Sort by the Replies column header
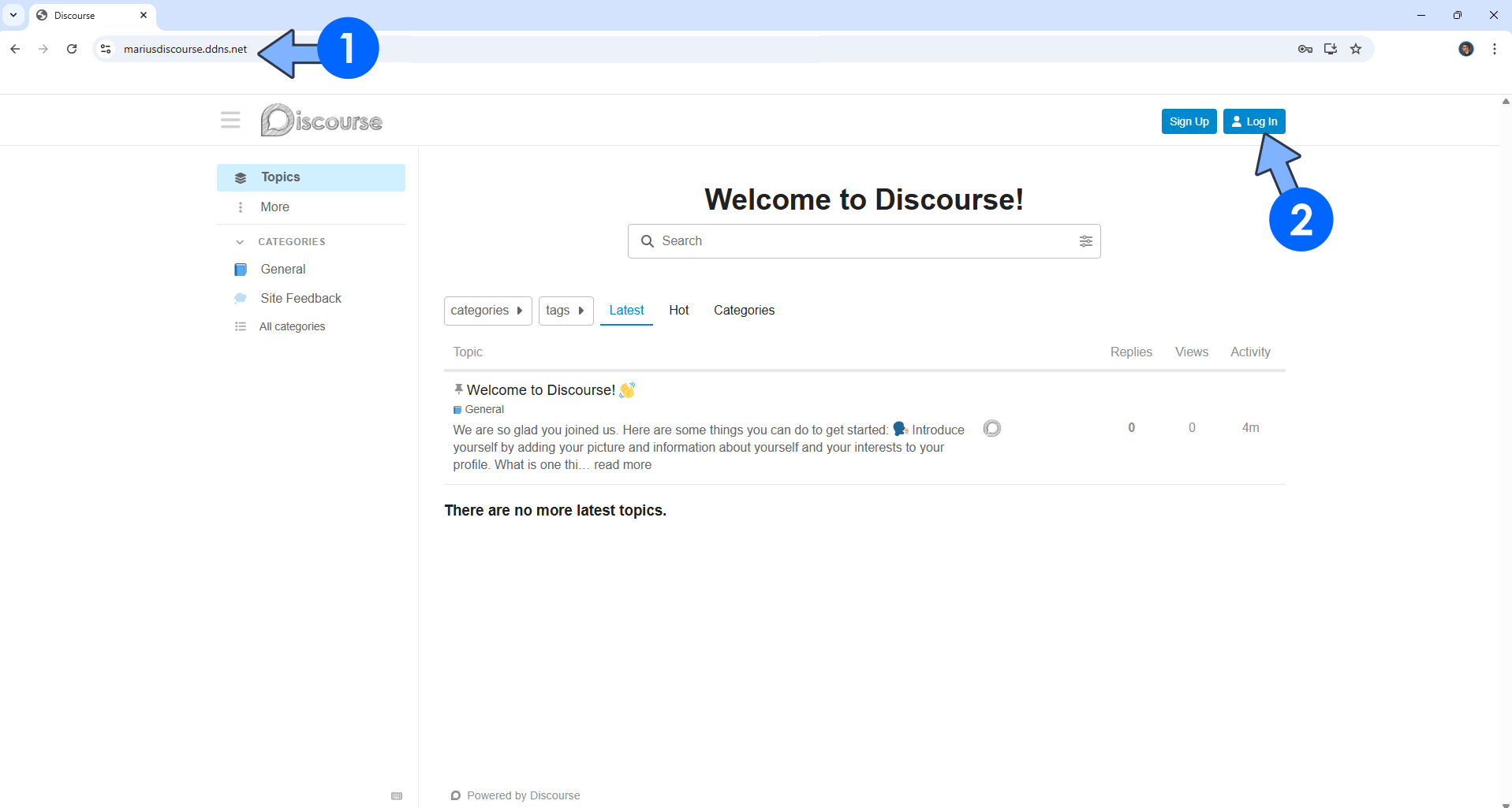Screen dimensions: 1512x808 click(x=1131, y=352)
